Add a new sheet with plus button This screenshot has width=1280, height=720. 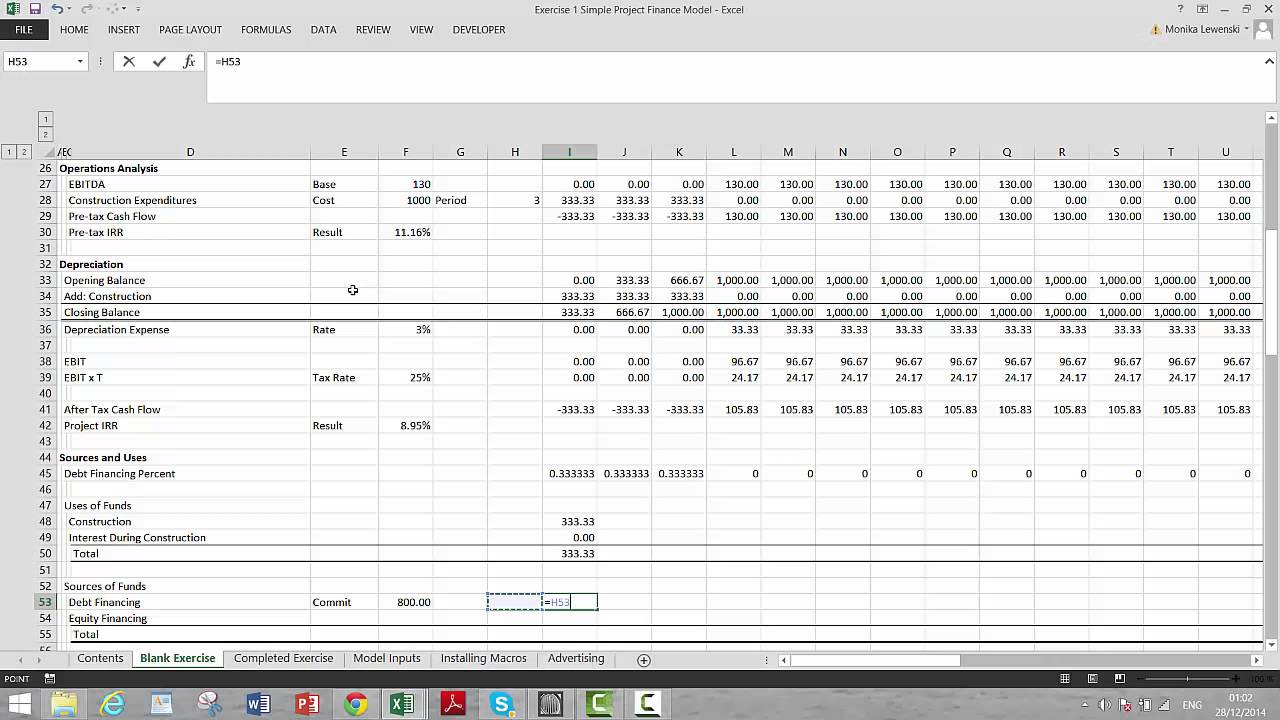(x=644, y=660)
